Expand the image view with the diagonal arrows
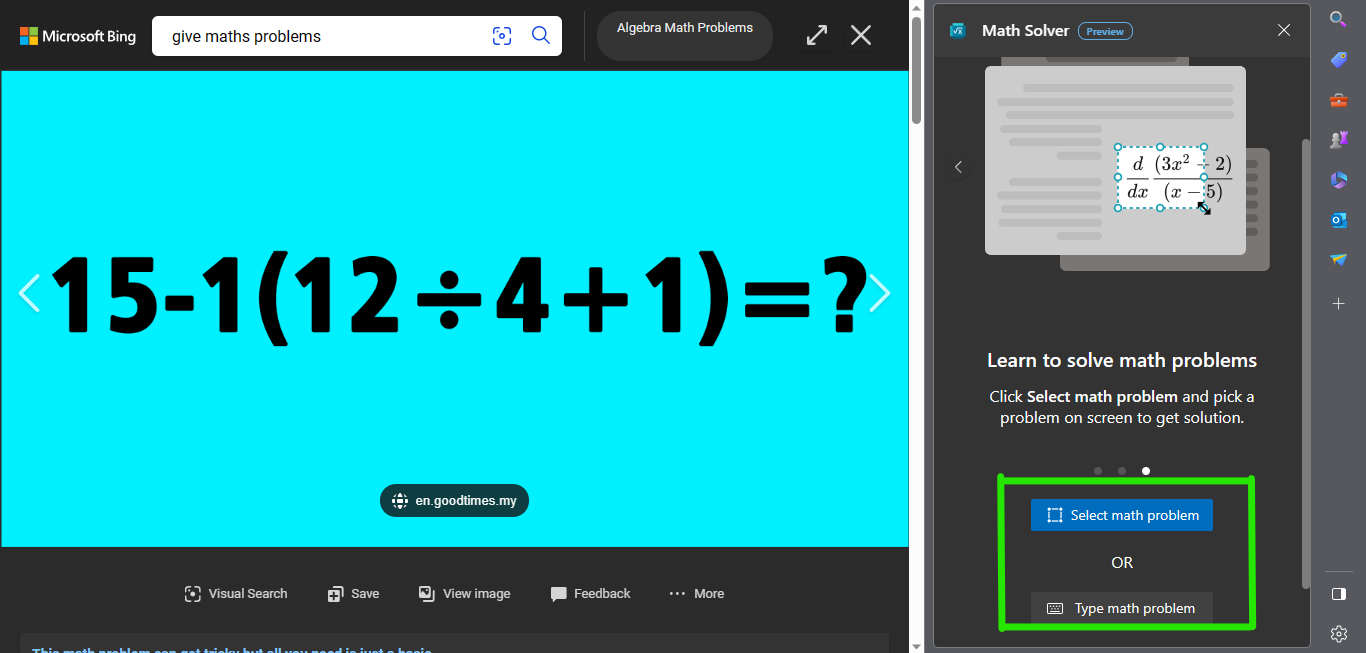The width and height of the screenshot is (1366, 653). (816, 35)
